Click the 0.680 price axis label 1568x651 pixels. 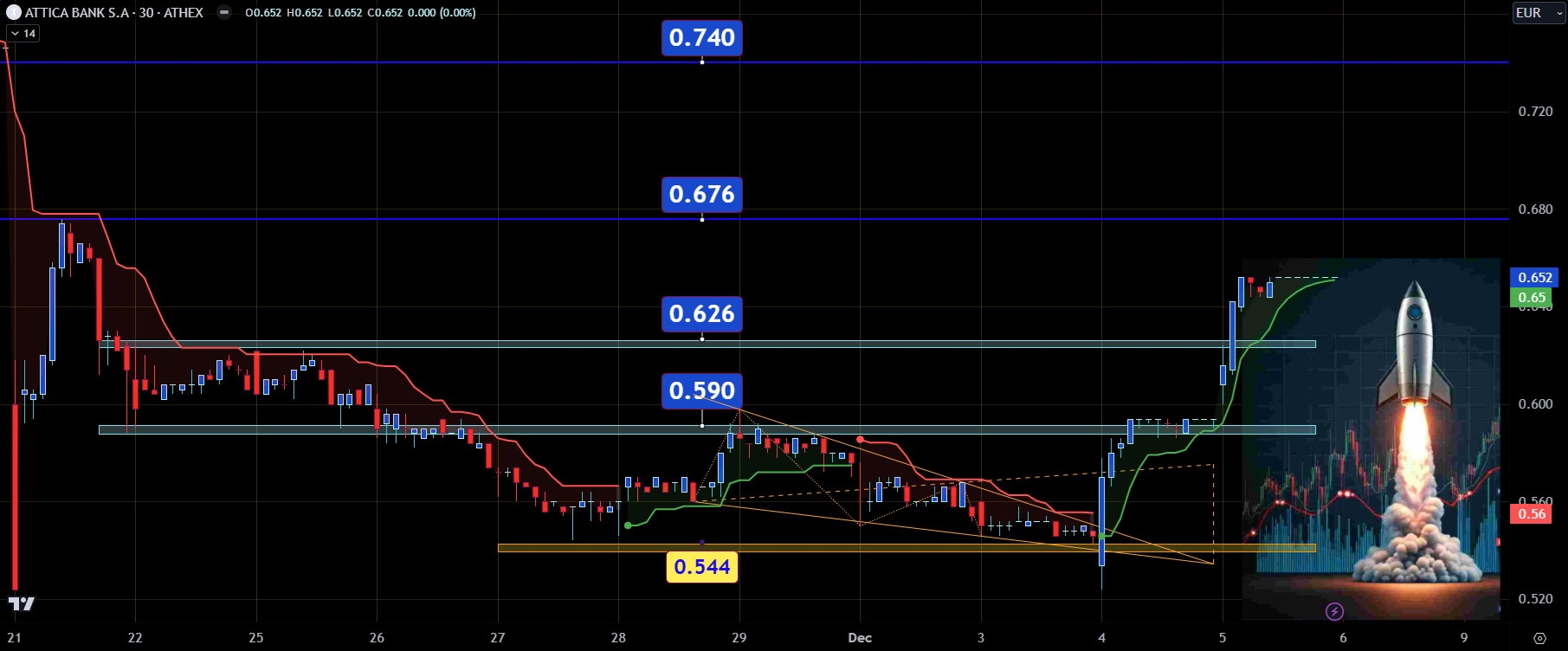click(x=1535, y=209)
